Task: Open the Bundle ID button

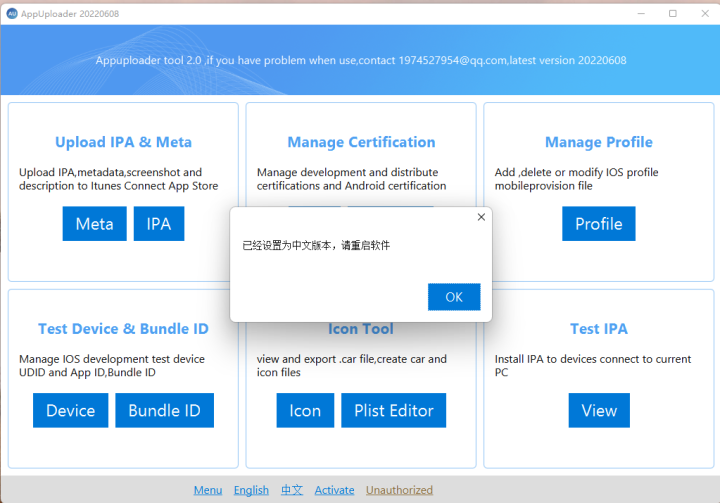Action: (x=164, y=410)
